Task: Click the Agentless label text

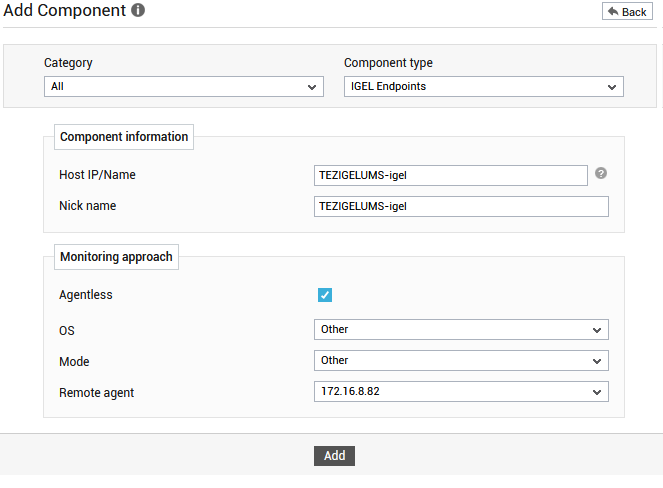Action: point(86,295)
